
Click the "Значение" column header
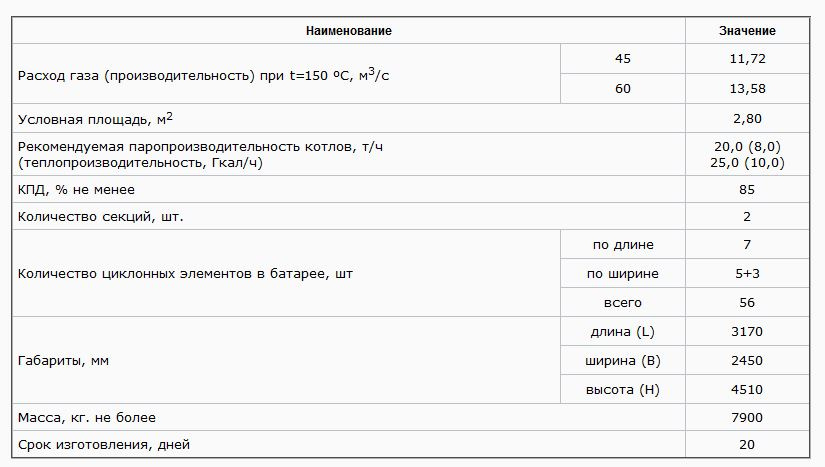coord(747,31)
